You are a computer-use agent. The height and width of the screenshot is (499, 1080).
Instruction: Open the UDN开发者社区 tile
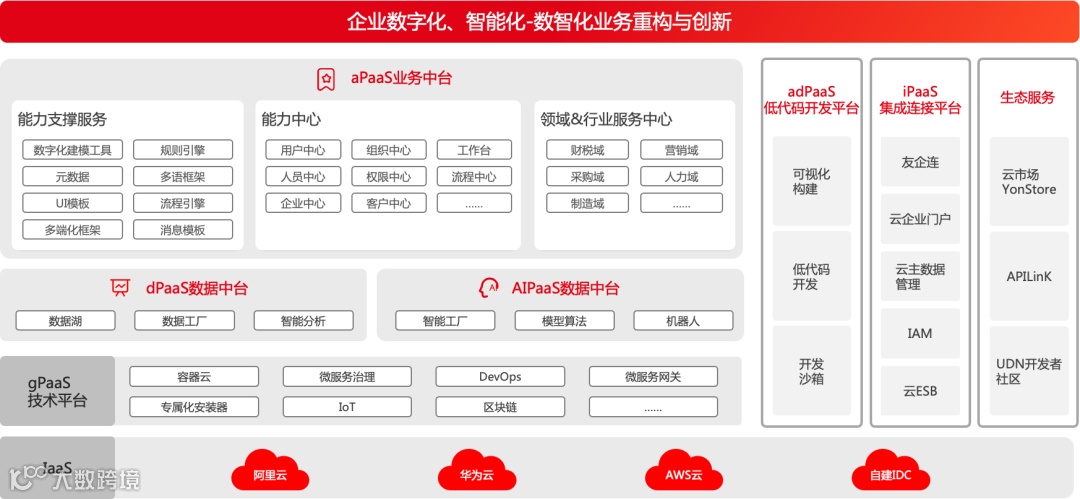coord(1029,371)
